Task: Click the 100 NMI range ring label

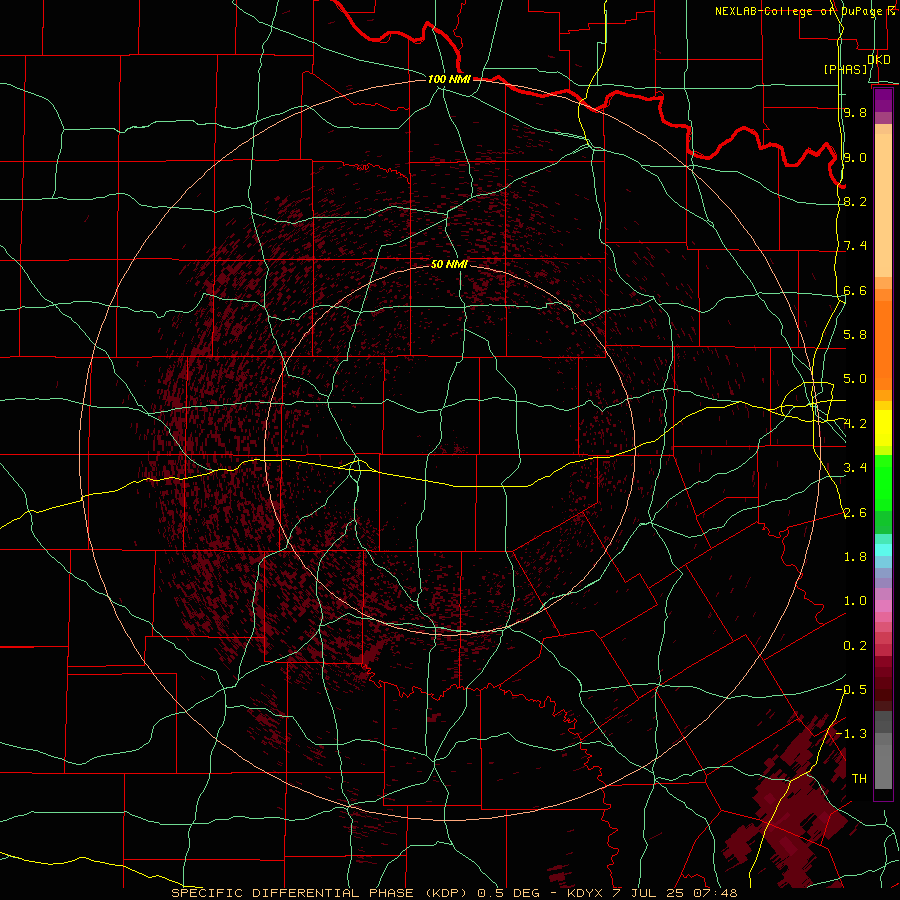Action: pyautogui.click(x=449, y=79)
